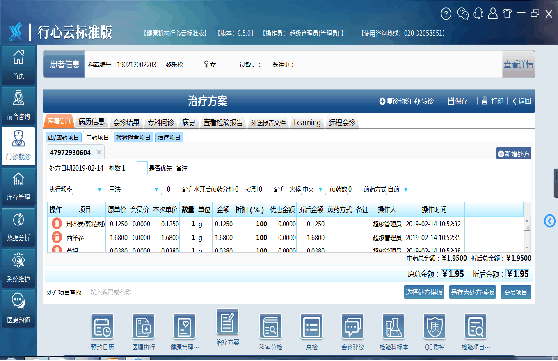Expand the first dropdown arrow in options row
558x361 pixels.
click(x=100, y=189)
